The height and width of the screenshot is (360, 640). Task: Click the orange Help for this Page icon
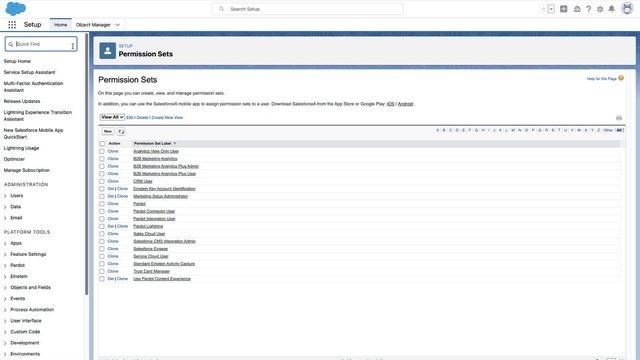coord(621,78)
